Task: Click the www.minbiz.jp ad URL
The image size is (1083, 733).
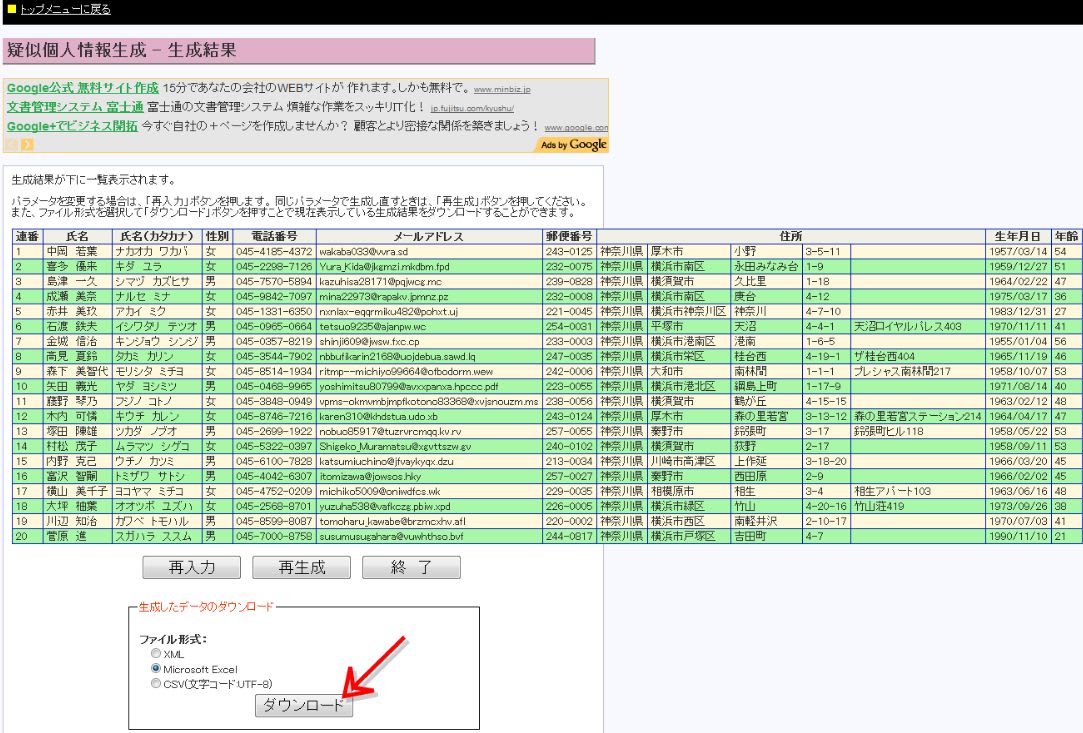Action: (502, 89)
